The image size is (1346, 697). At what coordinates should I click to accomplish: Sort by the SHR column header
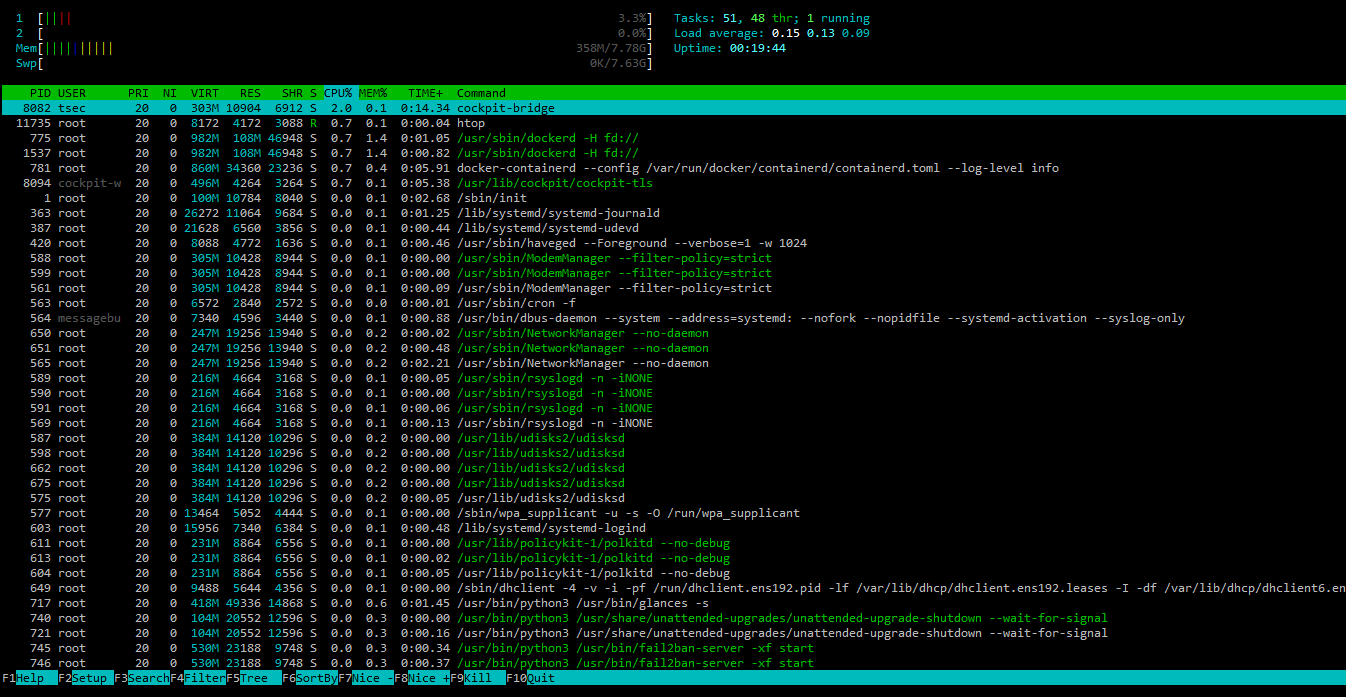(x=292, y=93)
